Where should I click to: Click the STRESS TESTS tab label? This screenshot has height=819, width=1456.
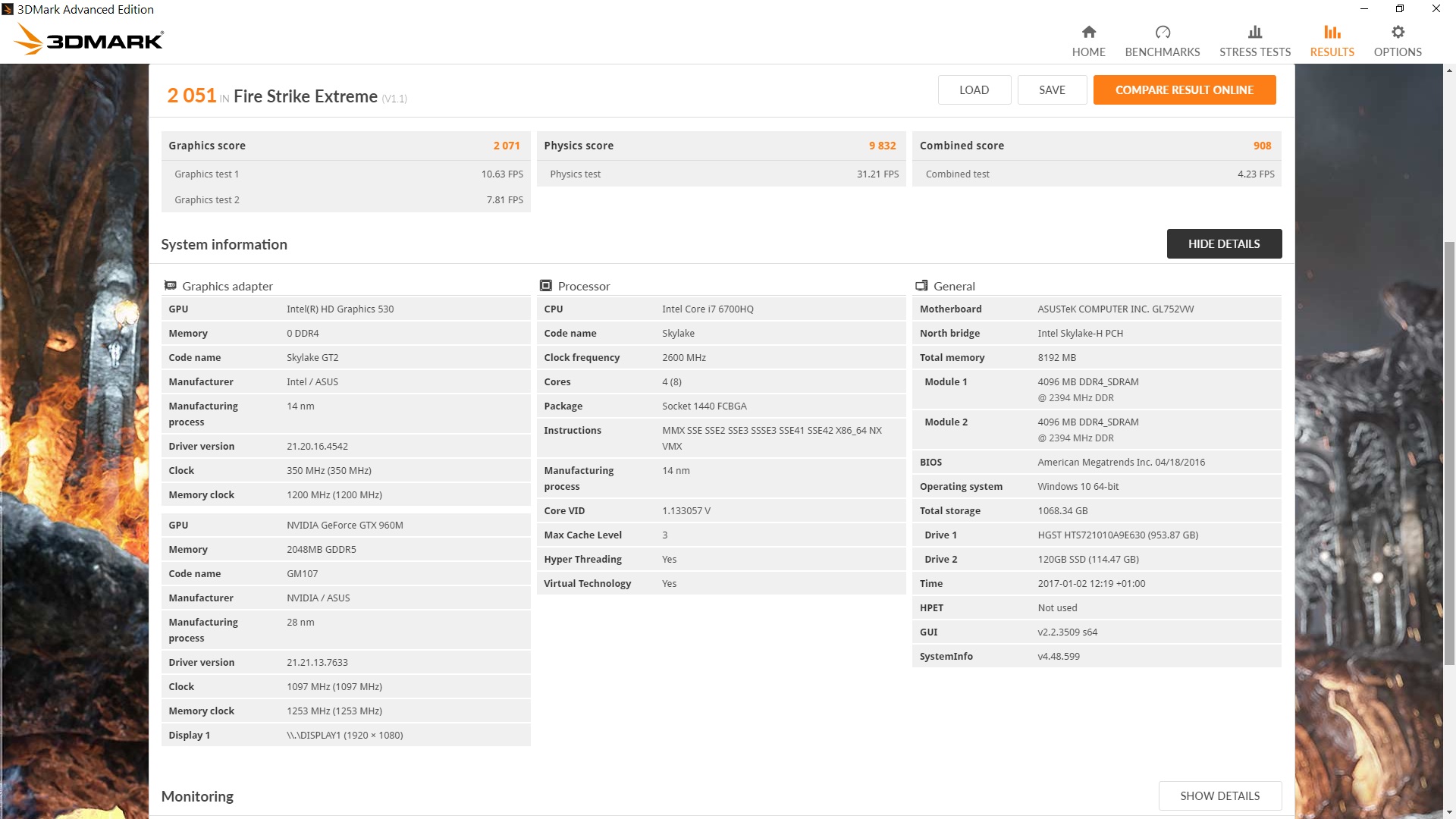(x=1255, y=52)
